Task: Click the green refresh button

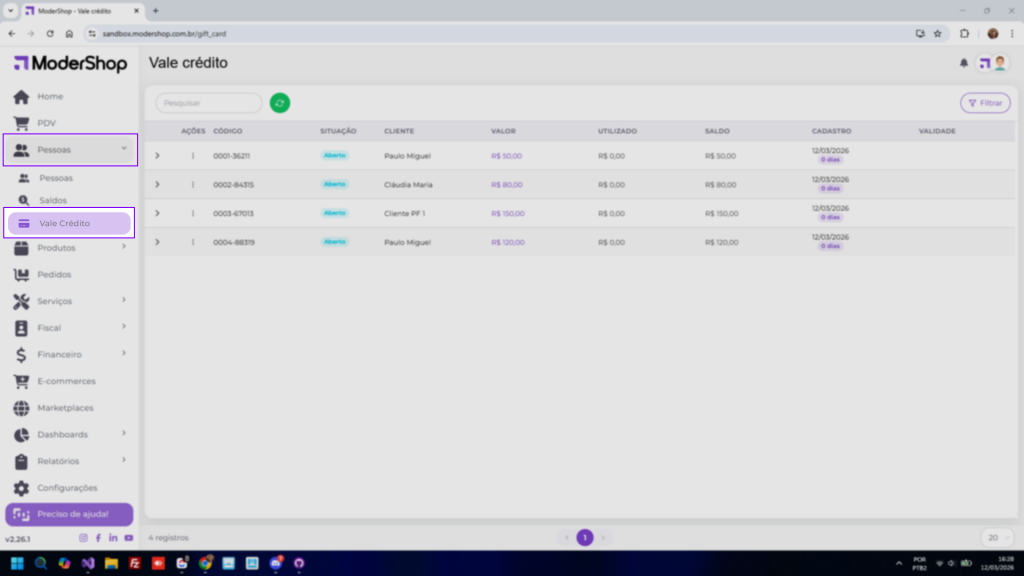Action: (280, 103)
